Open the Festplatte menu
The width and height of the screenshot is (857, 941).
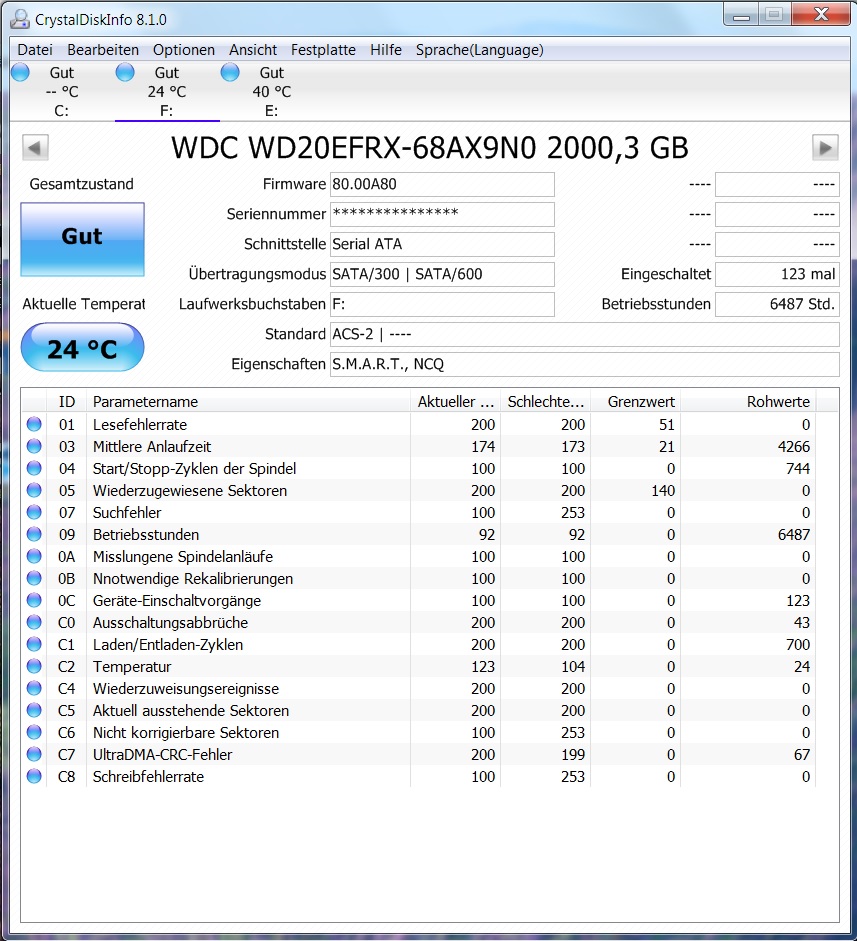(x=323, y=50)
